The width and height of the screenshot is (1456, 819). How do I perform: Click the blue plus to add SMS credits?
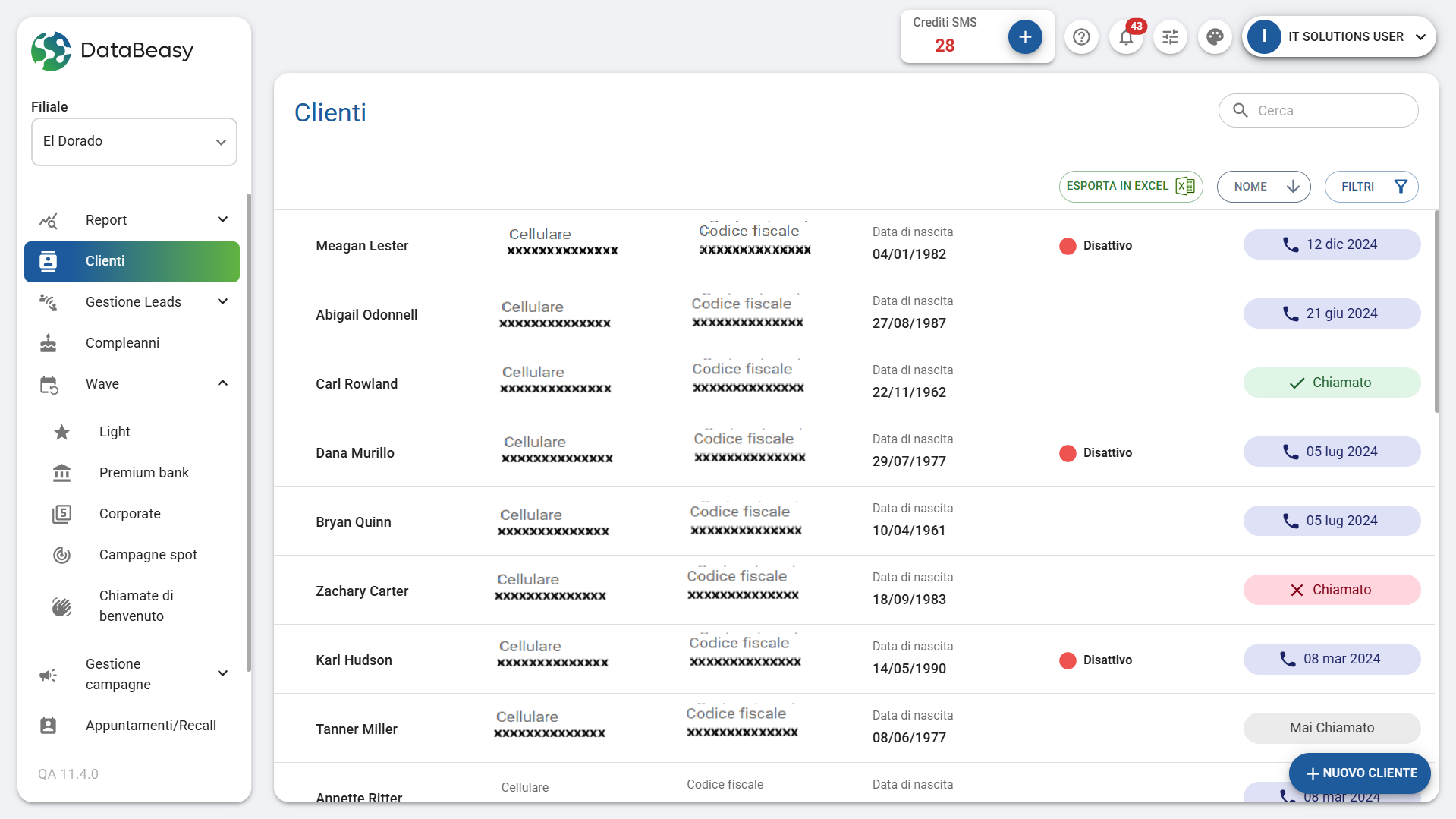click(x=1024, y=36)
